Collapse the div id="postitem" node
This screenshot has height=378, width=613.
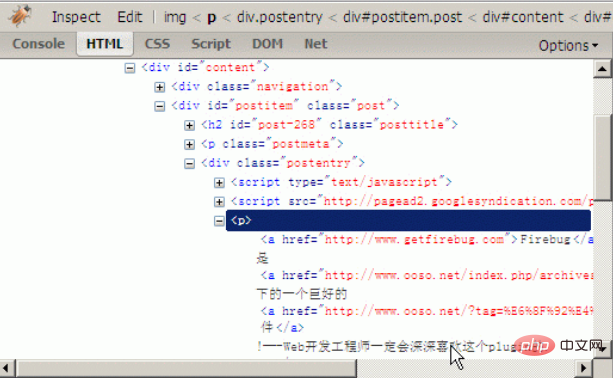160,106
